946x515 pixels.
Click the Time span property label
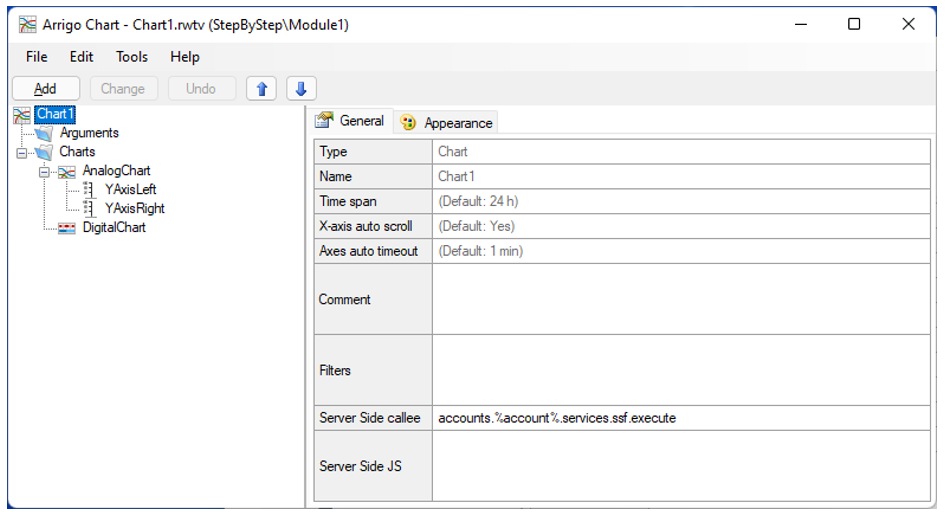(x=373, y=201)
